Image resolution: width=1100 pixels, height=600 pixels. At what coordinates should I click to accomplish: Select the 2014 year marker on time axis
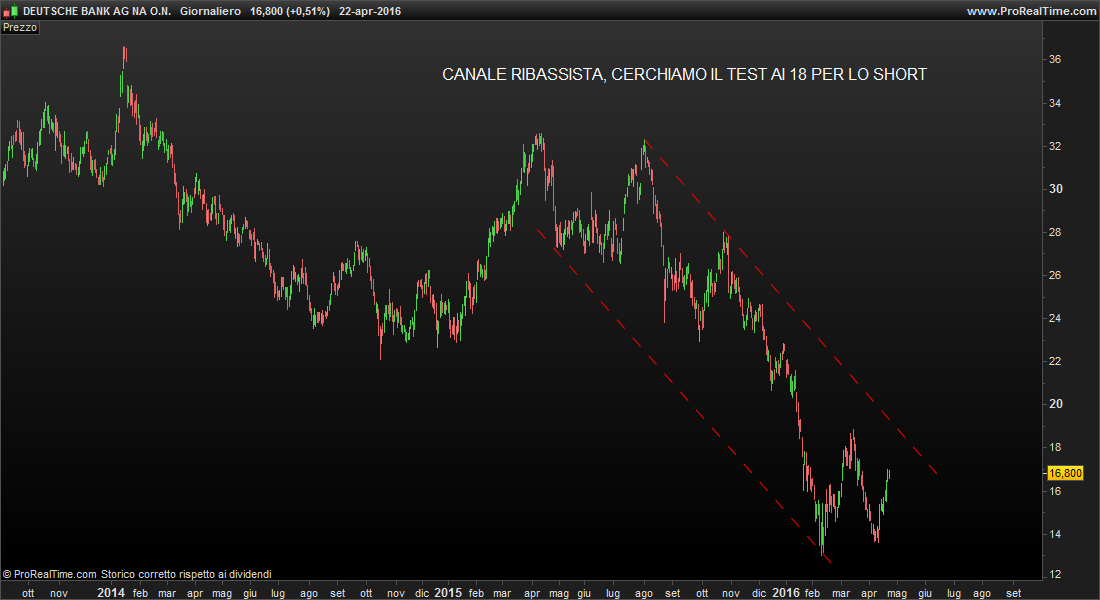point(111,593)
